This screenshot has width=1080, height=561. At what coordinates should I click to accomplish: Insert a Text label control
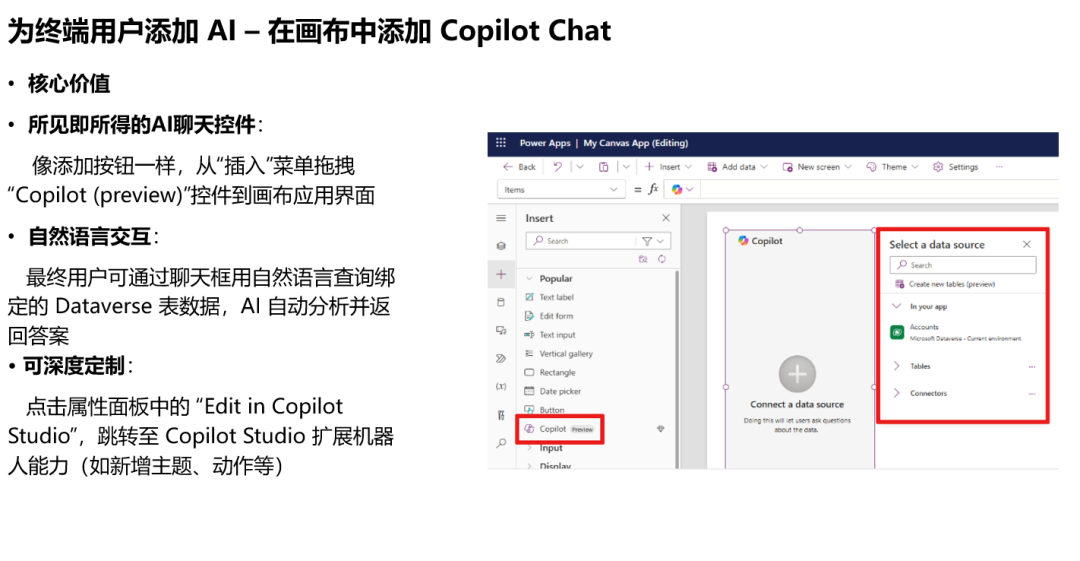549,297
